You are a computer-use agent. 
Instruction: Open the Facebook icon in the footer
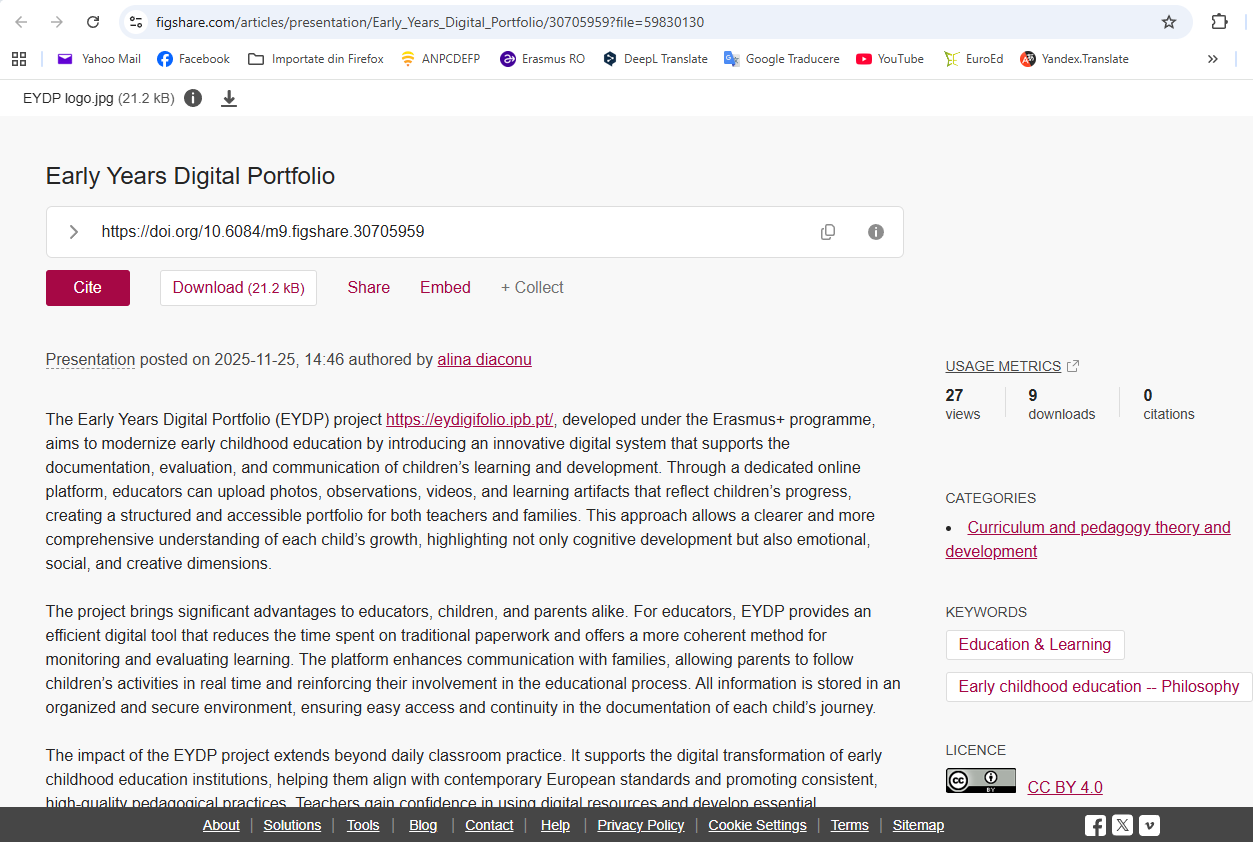[x=1096, y=825]
